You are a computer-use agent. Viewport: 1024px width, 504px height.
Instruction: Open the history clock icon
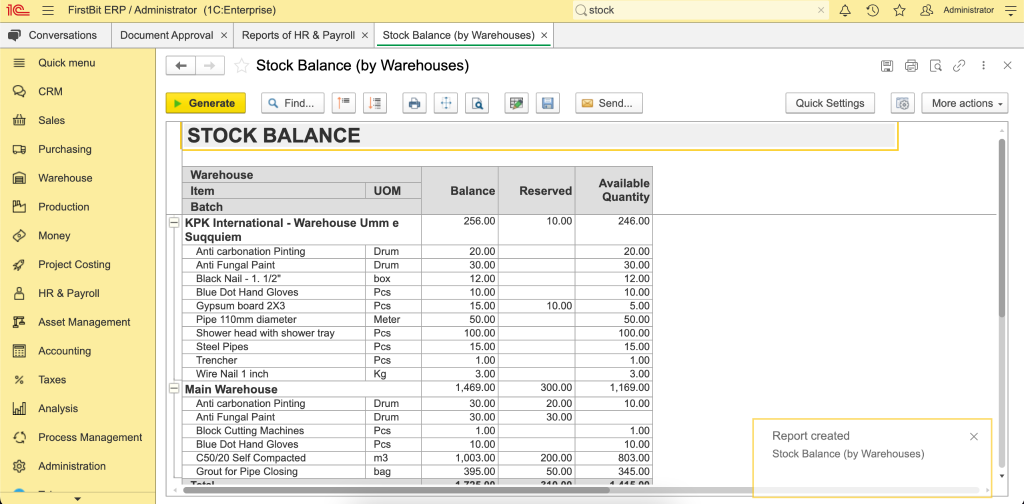[872, 10]
